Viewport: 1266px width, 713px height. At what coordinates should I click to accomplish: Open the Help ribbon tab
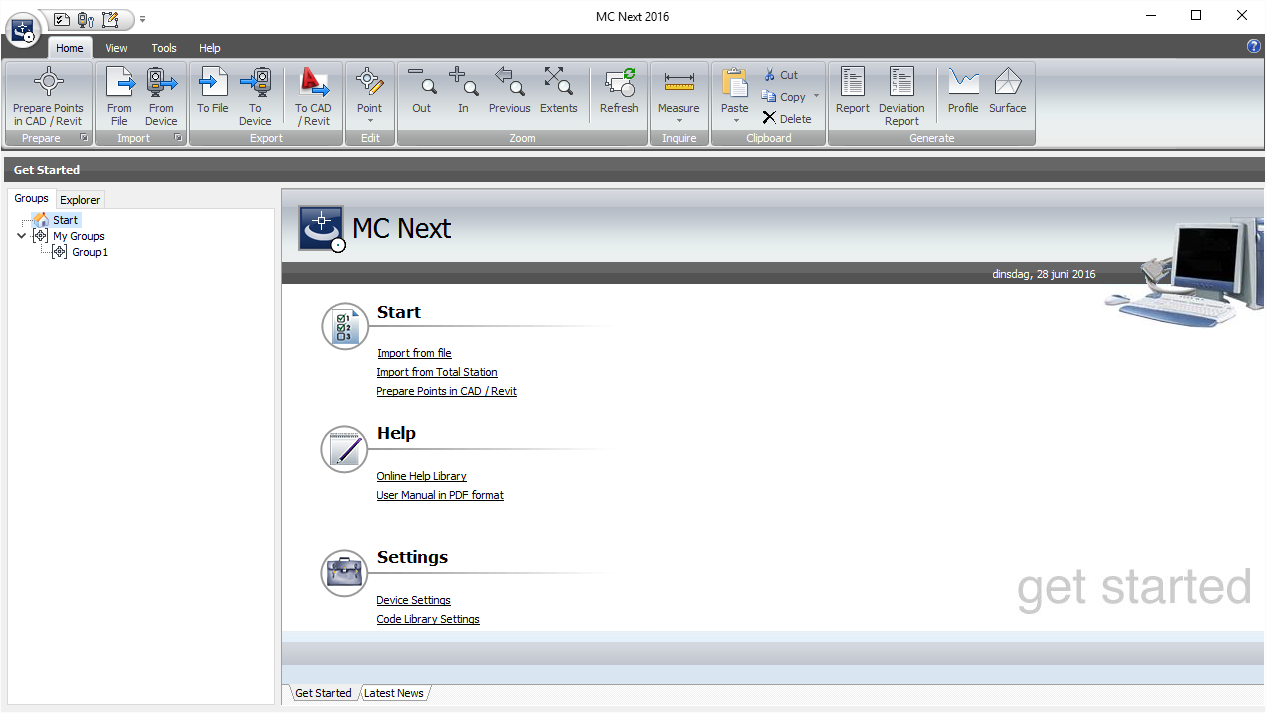[210, 48]
